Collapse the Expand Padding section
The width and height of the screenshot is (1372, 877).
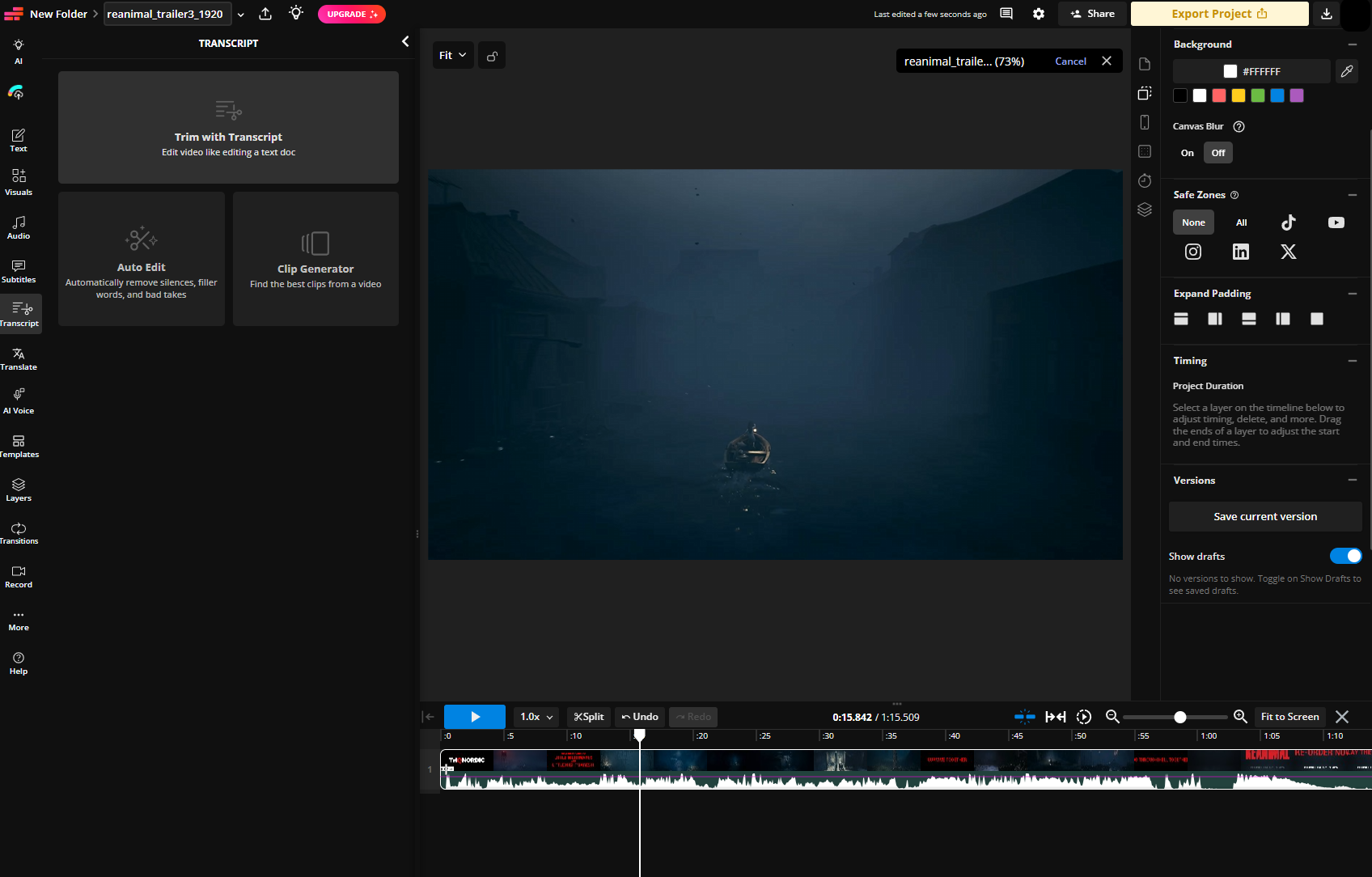click(1353, 294)
